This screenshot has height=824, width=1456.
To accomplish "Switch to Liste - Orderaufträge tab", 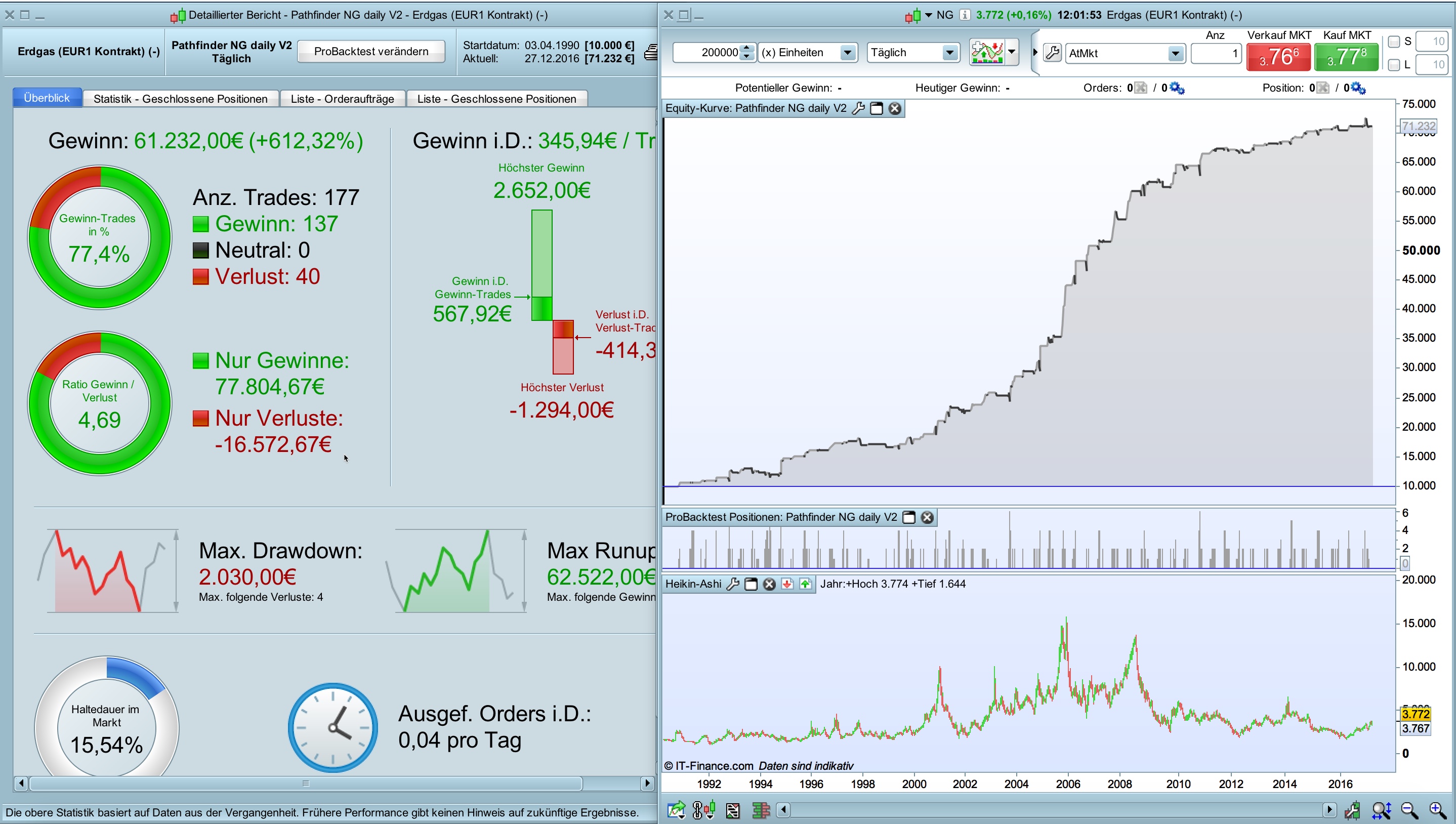I will pyautogui.click(x=342, y=99).
